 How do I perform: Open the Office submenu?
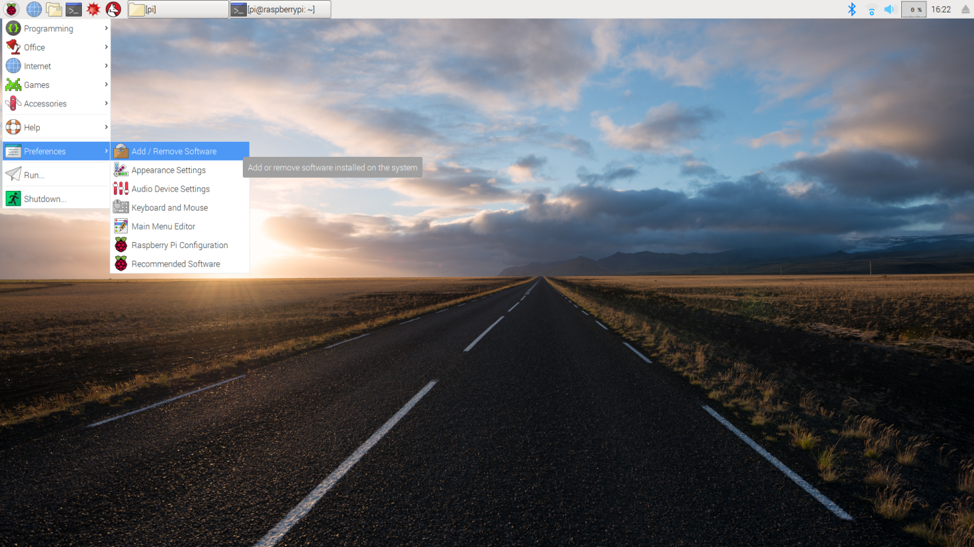57,47
